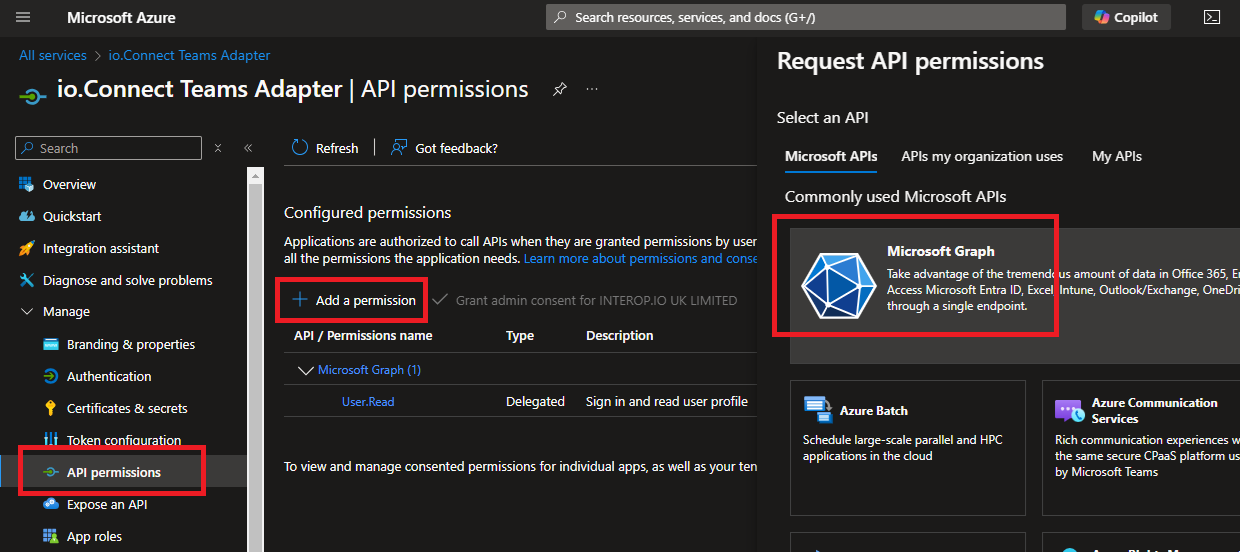Collapse the Microsoft Graph (1) permissions group
The width and height of the screenshot is (1240, 552).
click(x=305, y=370)
